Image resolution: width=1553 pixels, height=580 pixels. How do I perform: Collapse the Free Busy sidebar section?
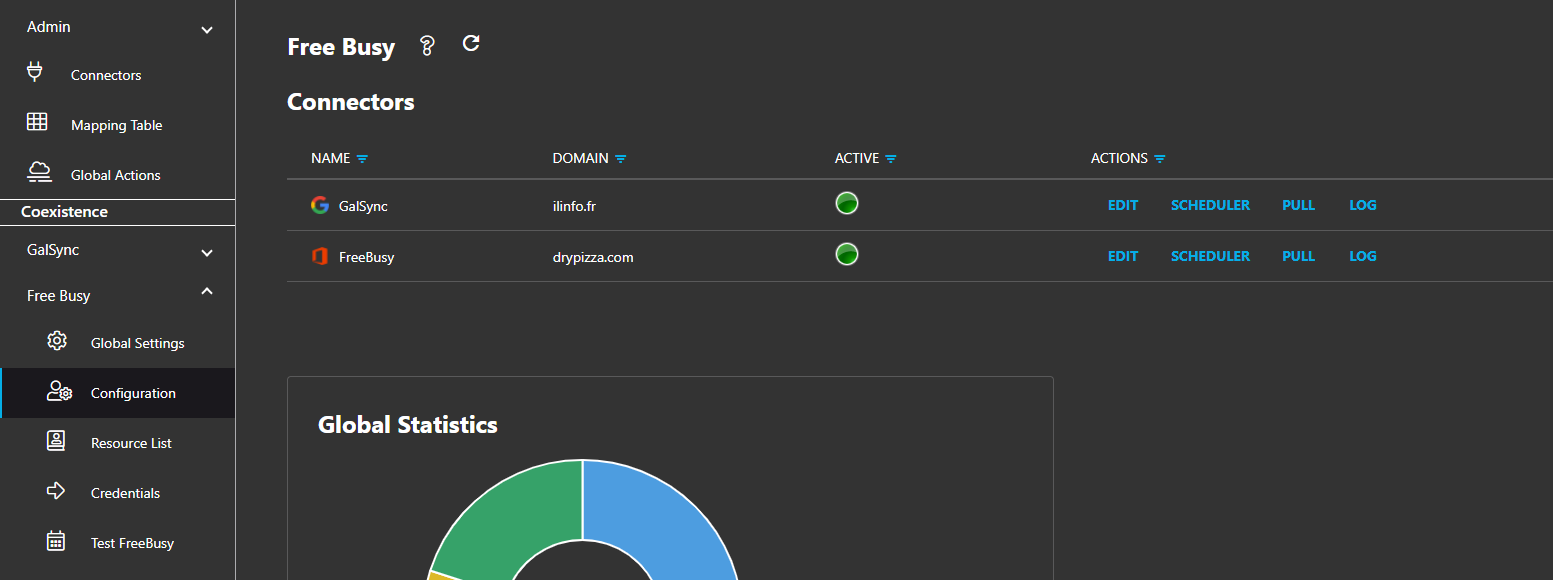tap(207, 291)
